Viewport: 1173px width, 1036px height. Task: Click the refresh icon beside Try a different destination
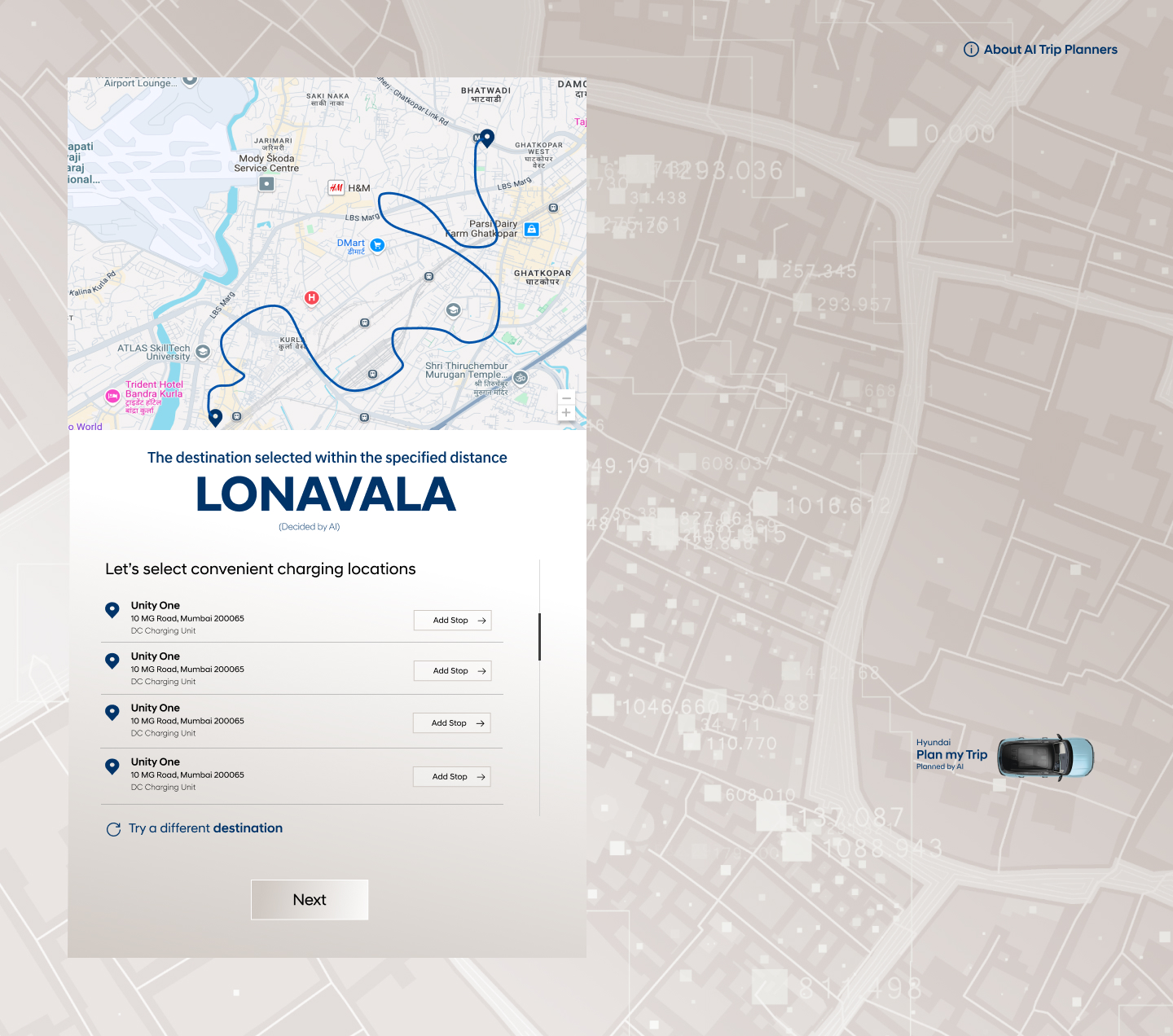[x=114, y=829]
